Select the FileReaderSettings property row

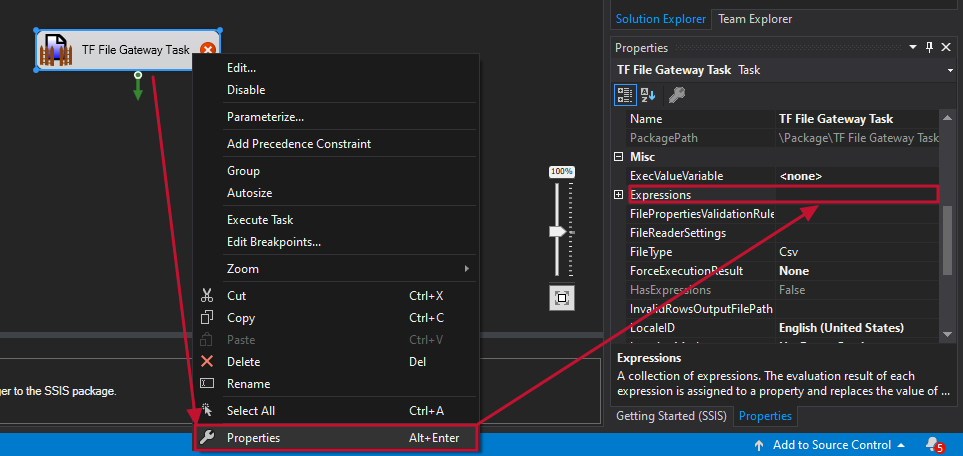click(782, 233)
